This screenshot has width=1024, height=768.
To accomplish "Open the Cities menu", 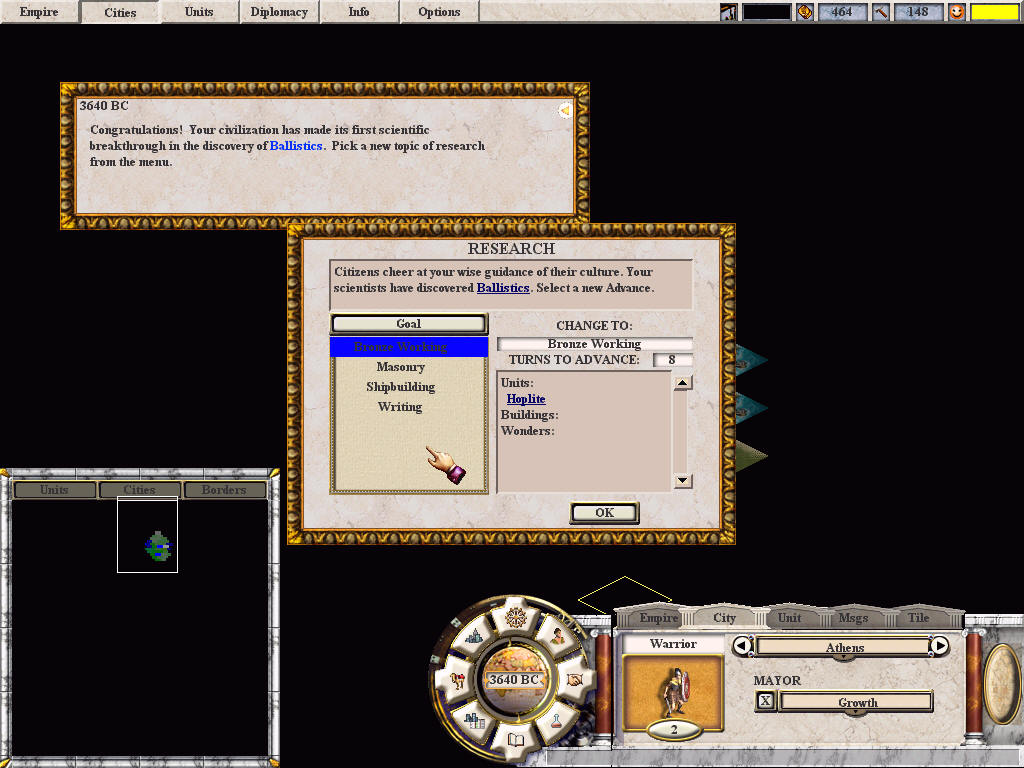I will 120,12.
